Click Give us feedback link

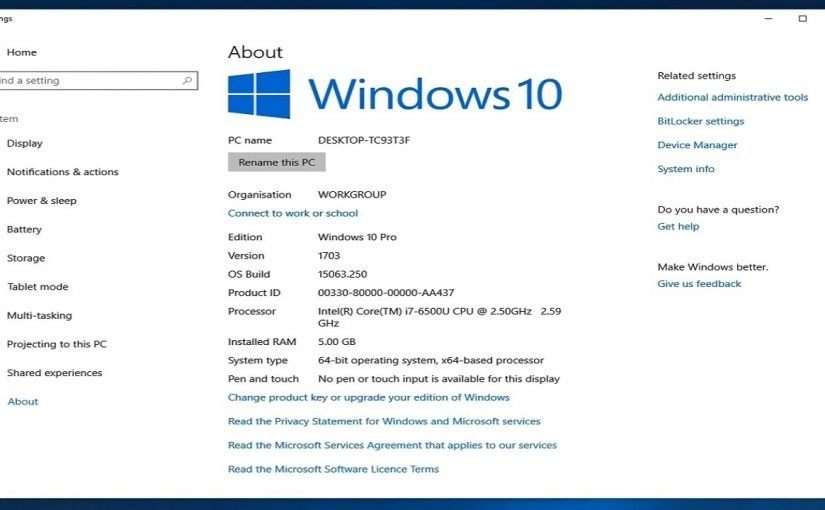pyautogui.click(x=699, y=284)
